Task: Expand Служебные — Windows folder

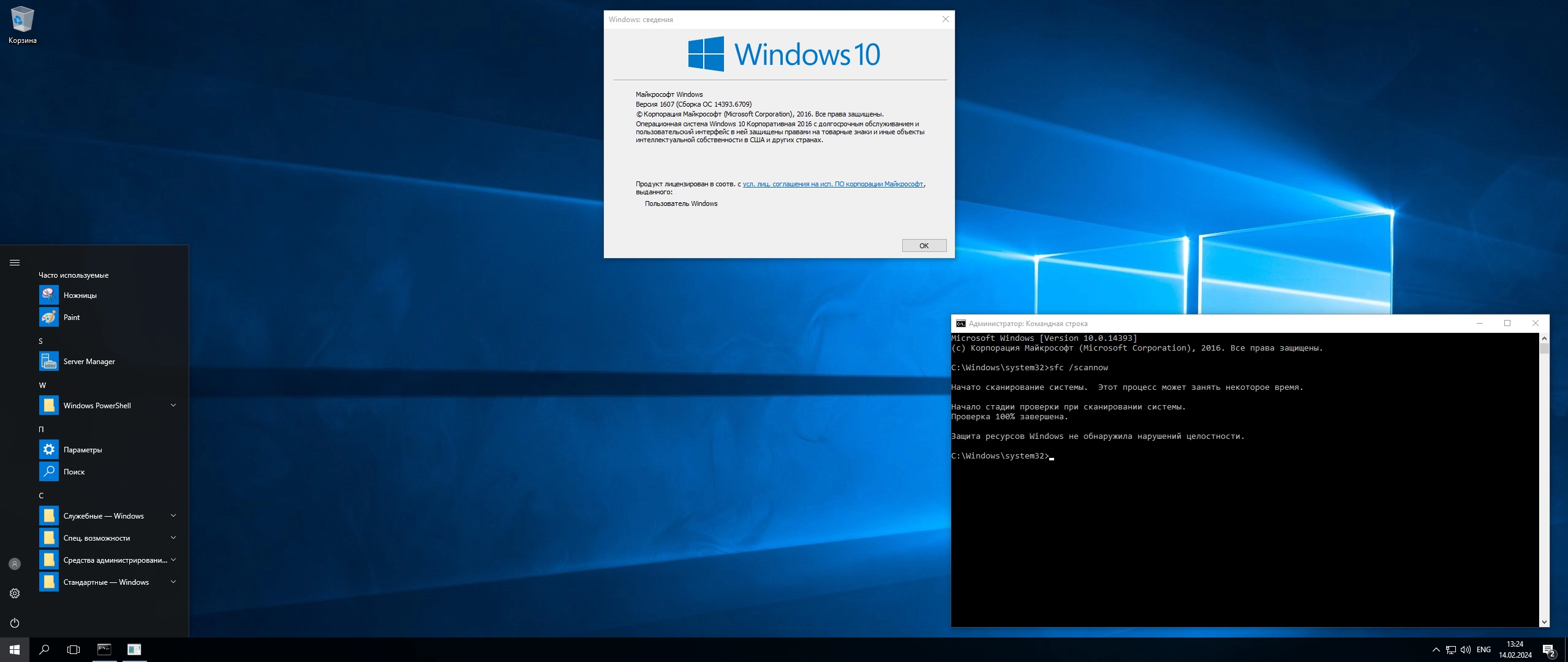Action: click(173, 516)
